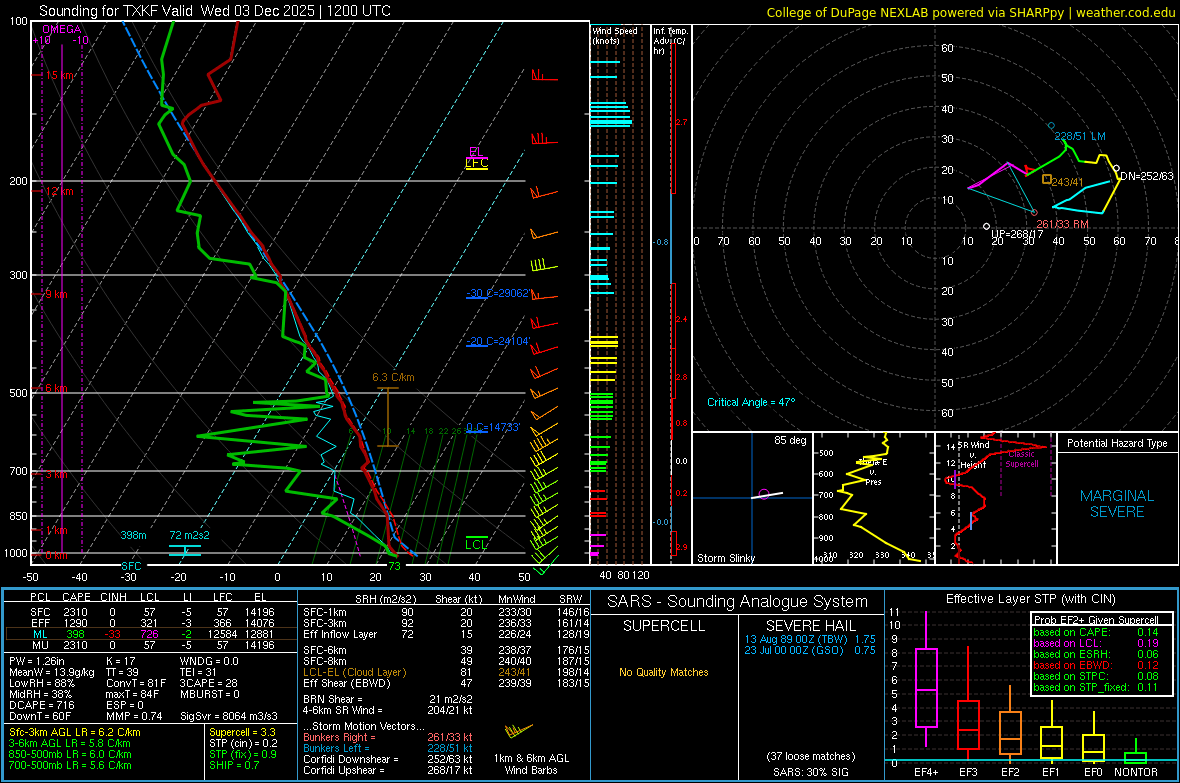
Task: Click the 261/33 RM hodograph label
Action: click(1062, 224)
